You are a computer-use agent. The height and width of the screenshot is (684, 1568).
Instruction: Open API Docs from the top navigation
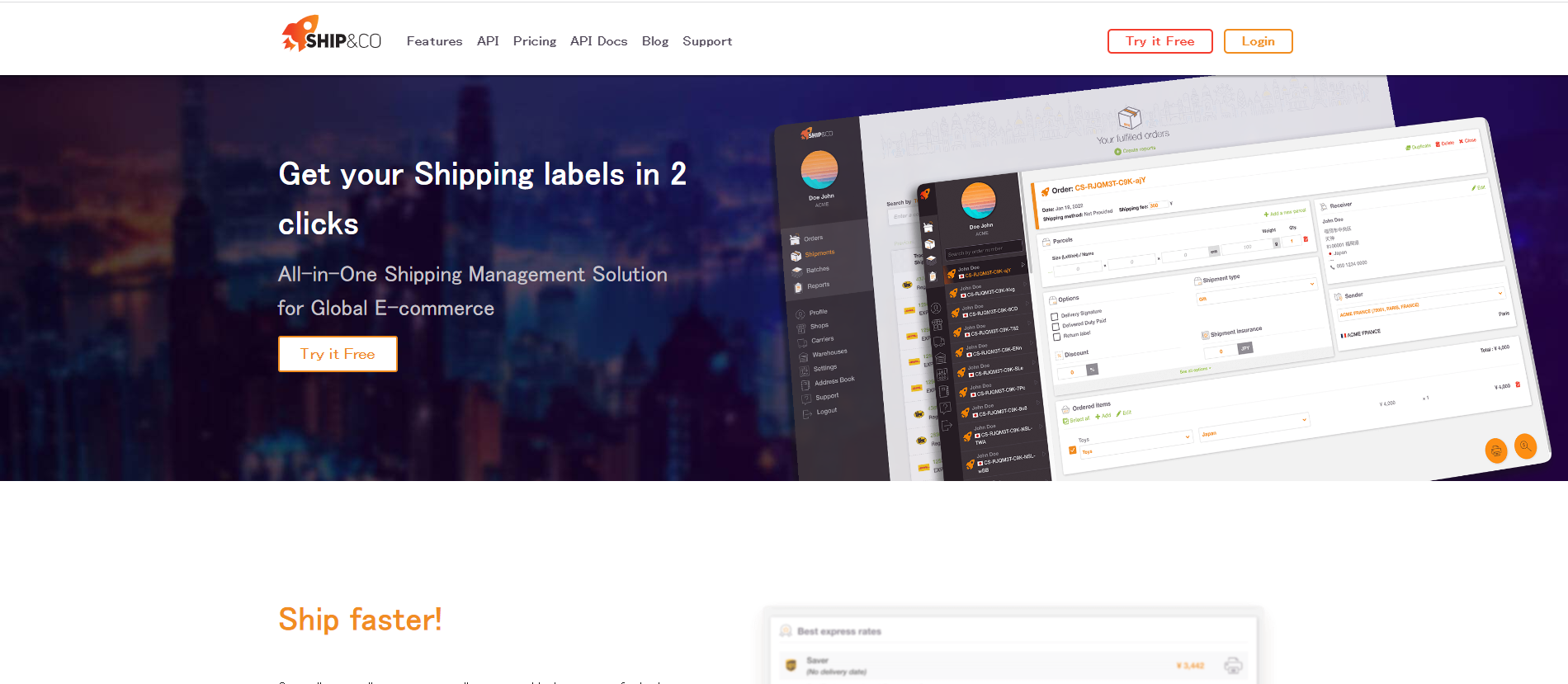598,41
